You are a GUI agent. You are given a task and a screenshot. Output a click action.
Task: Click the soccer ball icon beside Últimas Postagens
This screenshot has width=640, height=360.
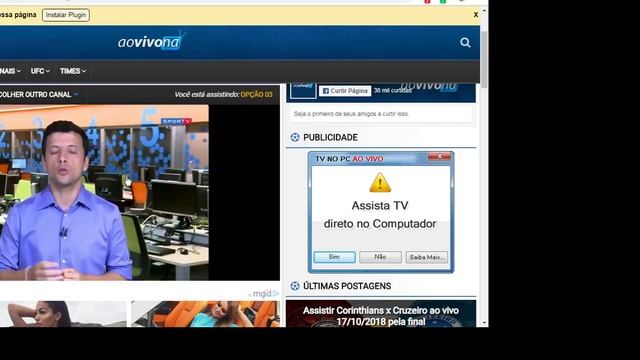click(x=295, y=286)
